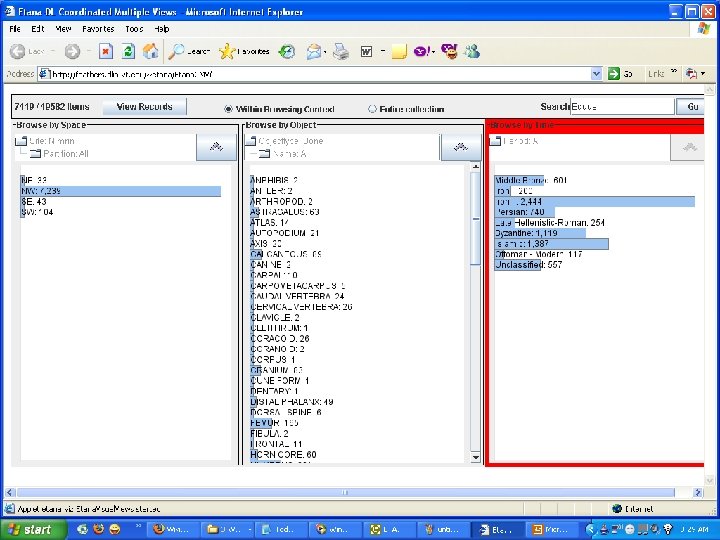Screen dimensions: 720x540
Task: Click the search Go button
Action: (691, 107)
